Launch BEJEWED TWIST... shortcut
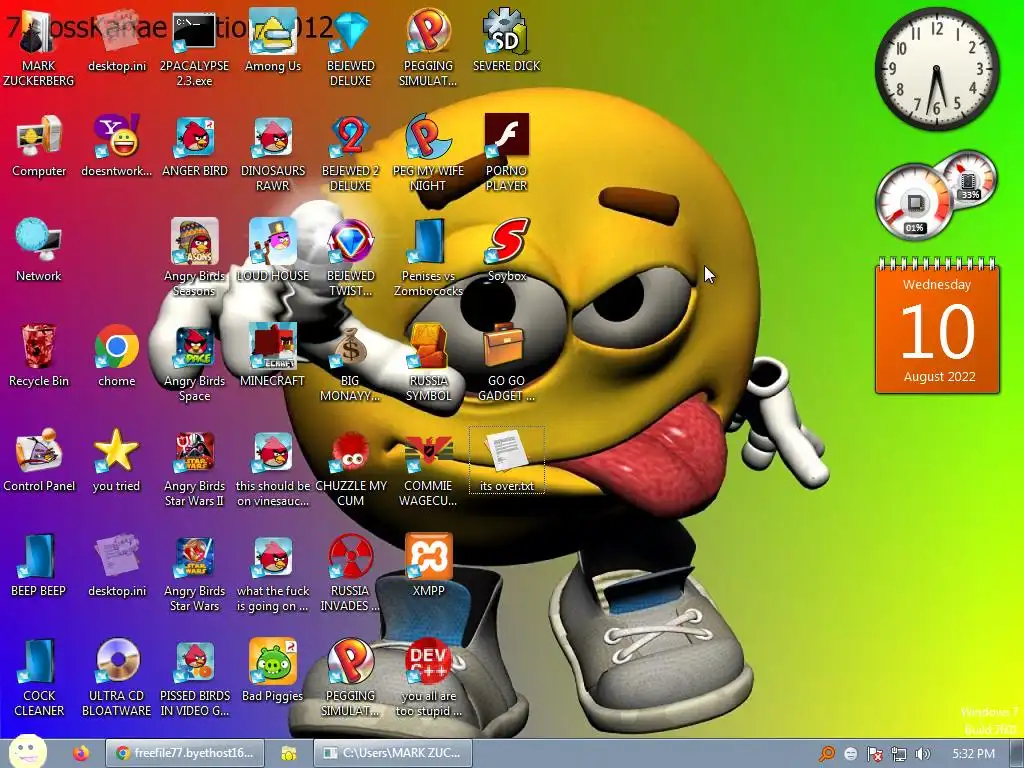The width and height of the screenshot is (1024, 768). (x=351, y=259)
